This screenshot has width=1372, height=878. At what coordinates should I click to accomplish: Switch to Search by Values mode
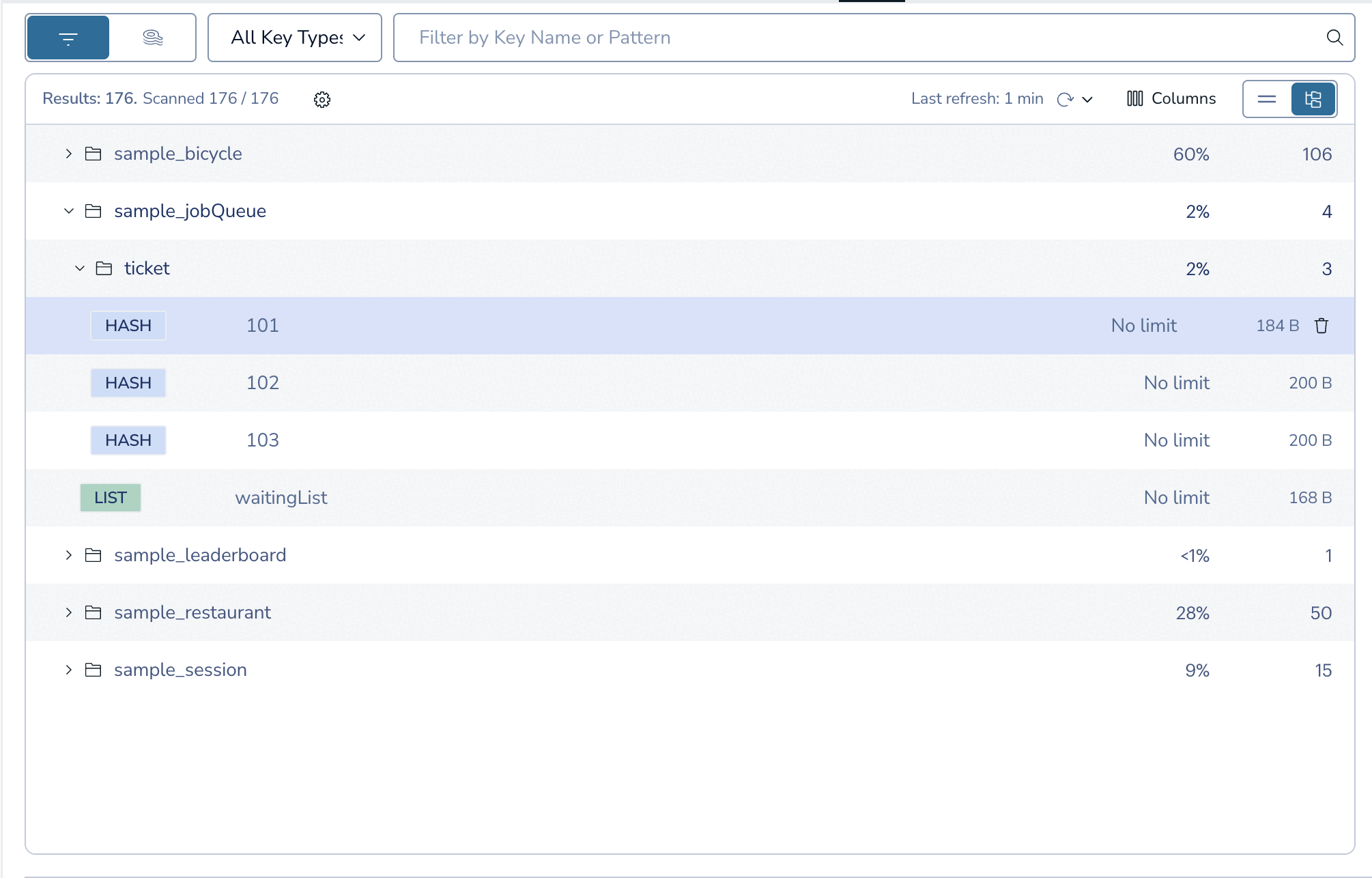click(x=152, y=38)
